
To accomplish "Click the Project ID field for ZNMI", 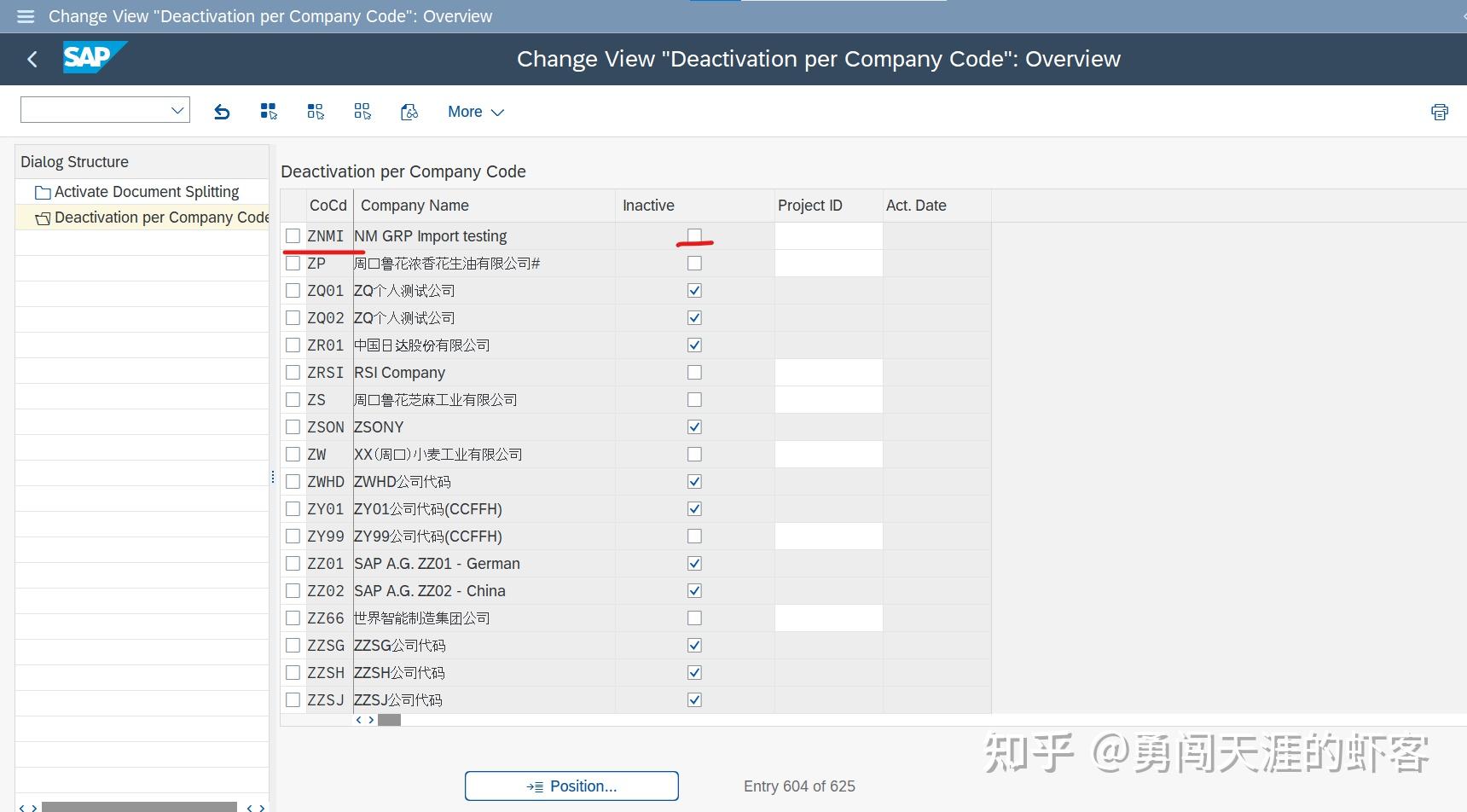I will point(827,235).
